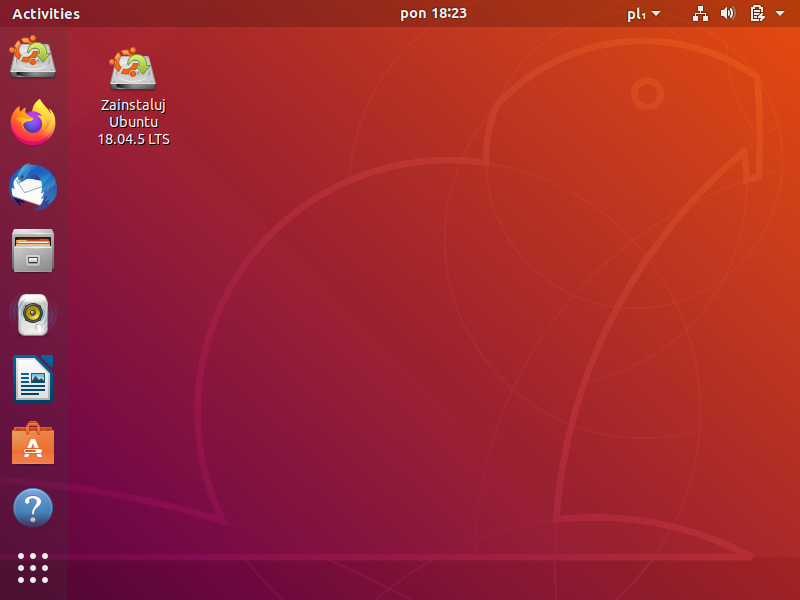
Task: Show all applications grid
Action: (33, 568)
